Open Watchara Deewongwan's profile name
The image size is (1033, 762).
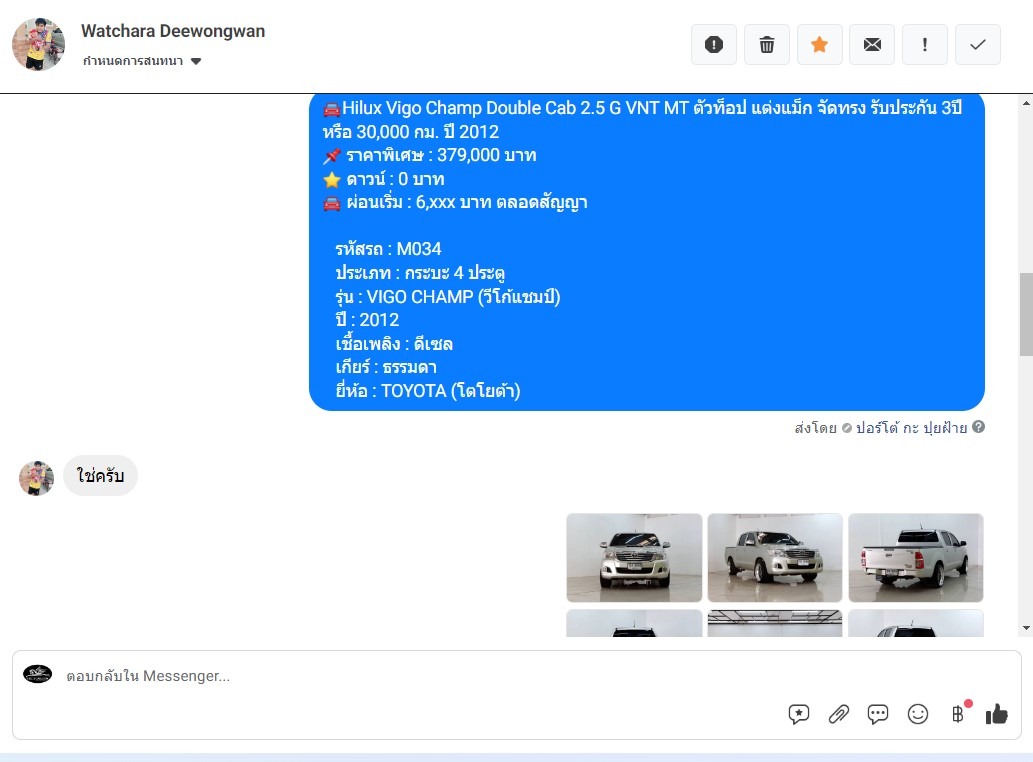(x=173, y=31)
